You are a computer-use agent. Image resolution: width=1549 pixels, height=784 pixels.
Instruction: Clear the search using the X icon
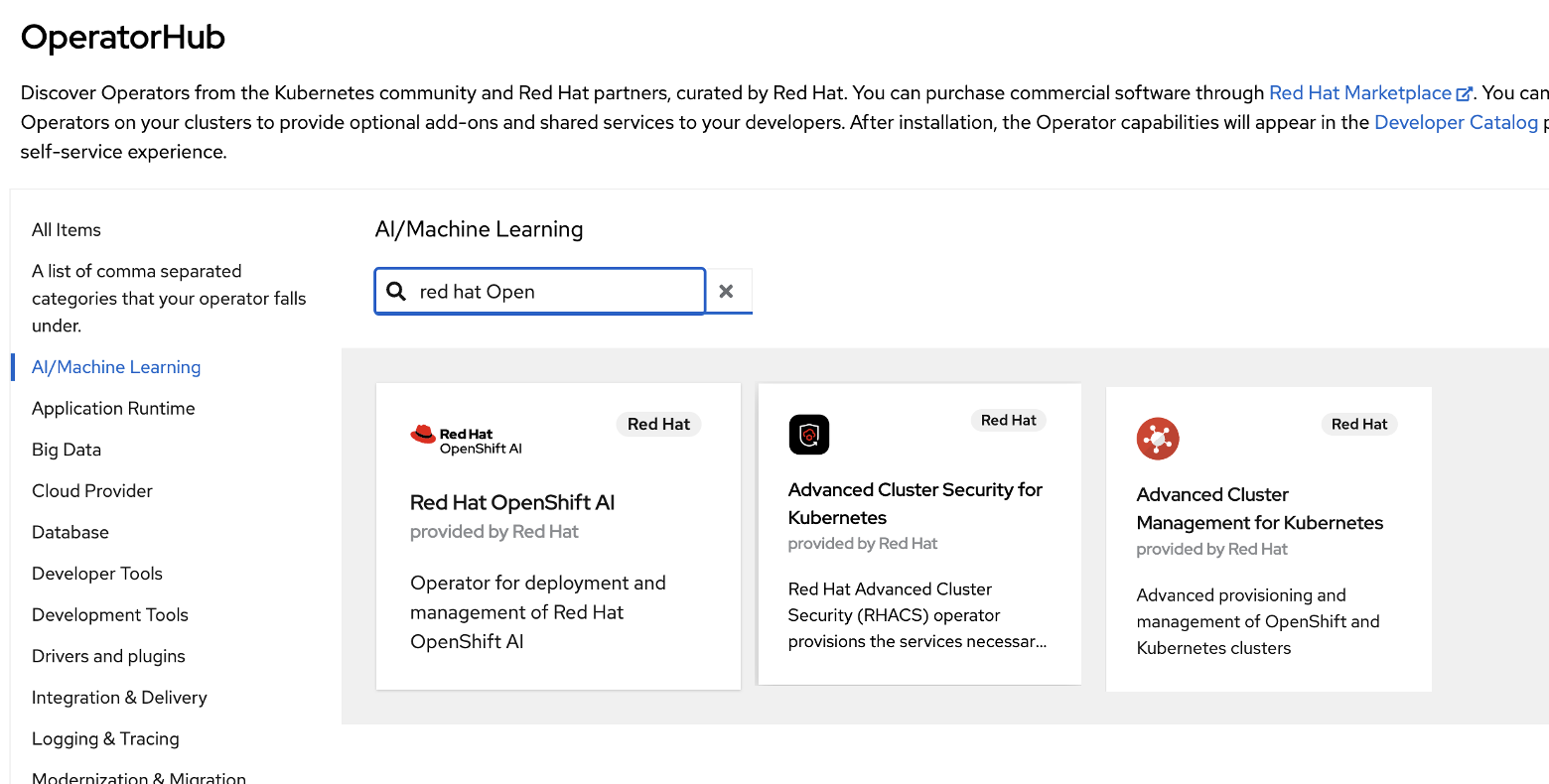coord(728,290)
